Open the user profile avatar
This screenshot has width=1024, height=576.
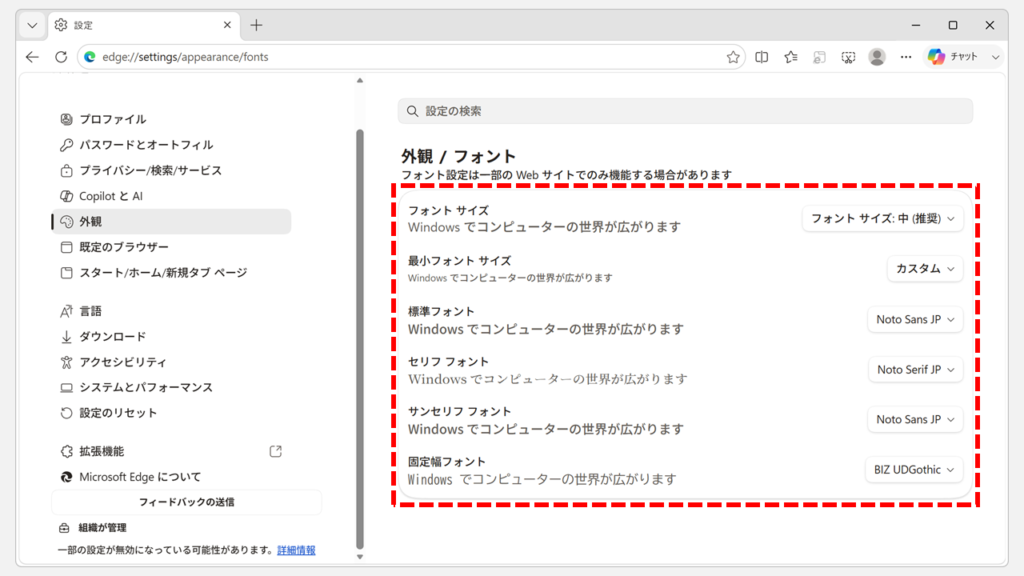(876, 57)
